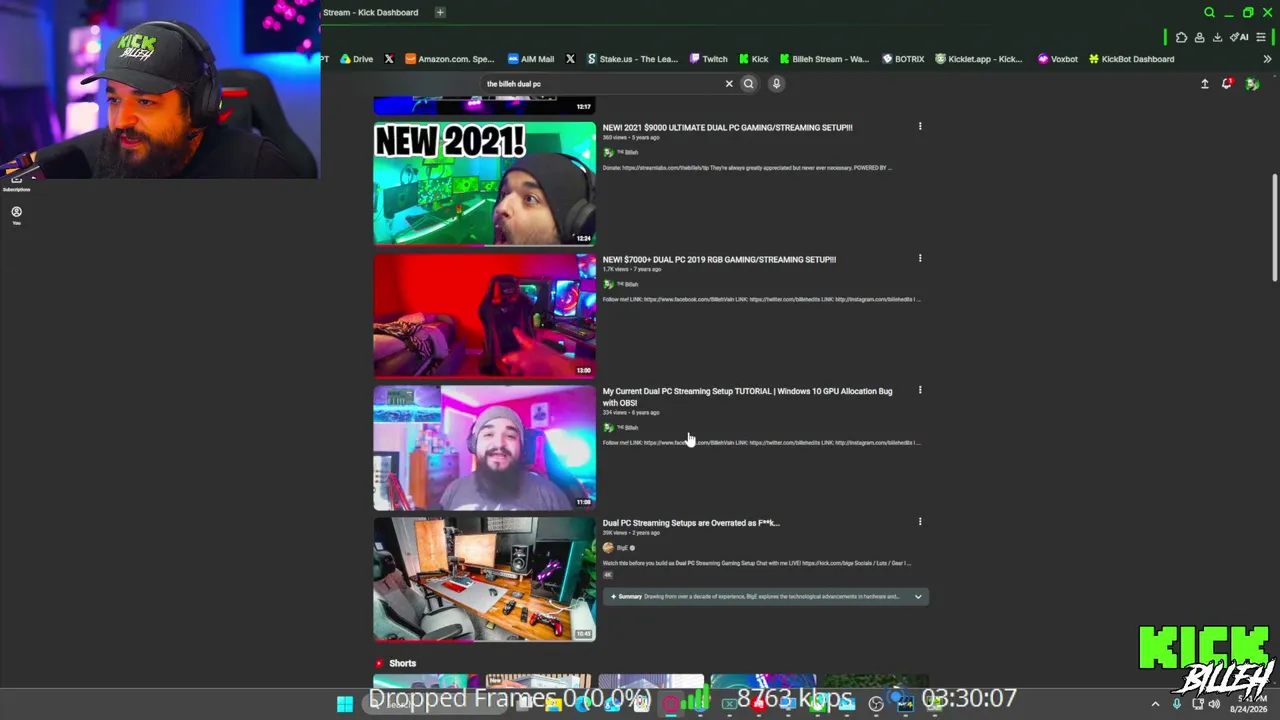Open the '$9000 ULTIMATE DUAL PC' video title
Viewport: 1280px width, 720px height.
tap(727, 128)
